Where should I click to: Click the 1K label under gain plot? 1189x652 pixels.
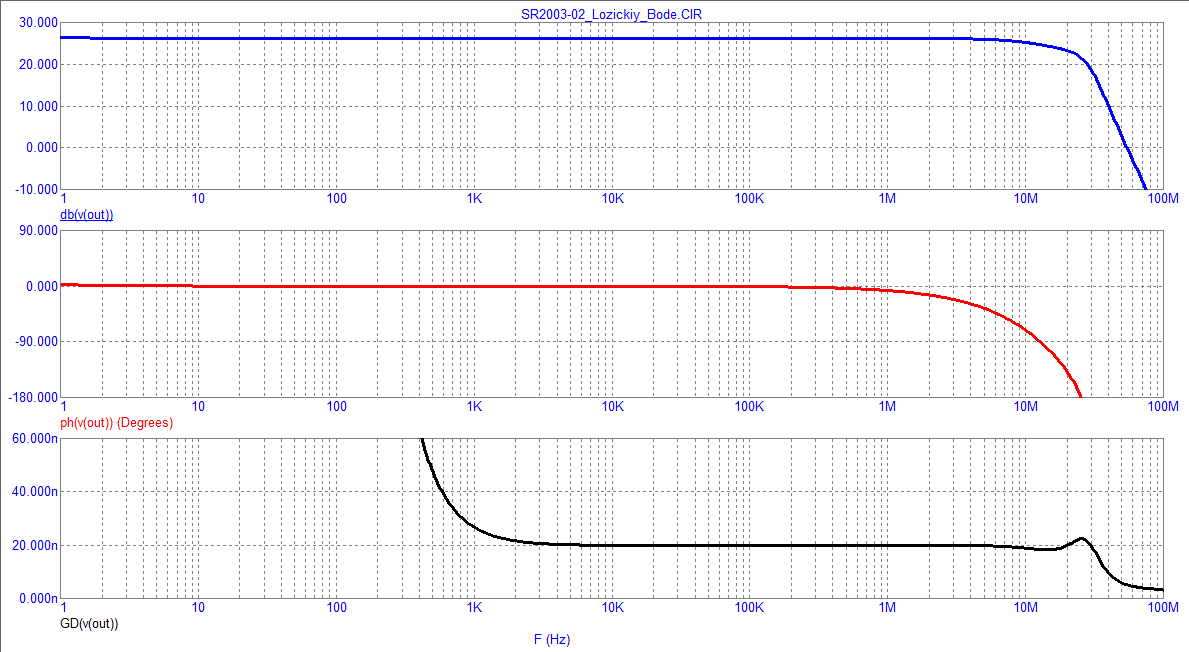pos(474,199)
